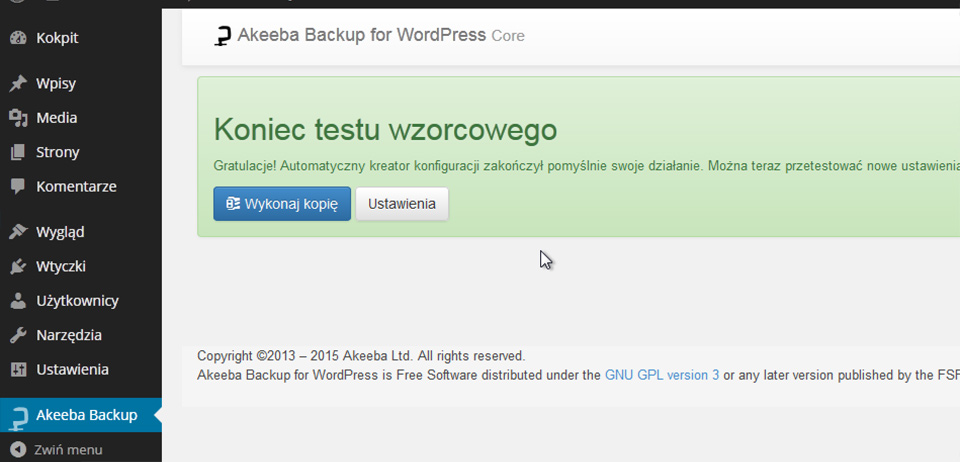
Task: Click the Narzędzia wrench icon
Action: 19,335
